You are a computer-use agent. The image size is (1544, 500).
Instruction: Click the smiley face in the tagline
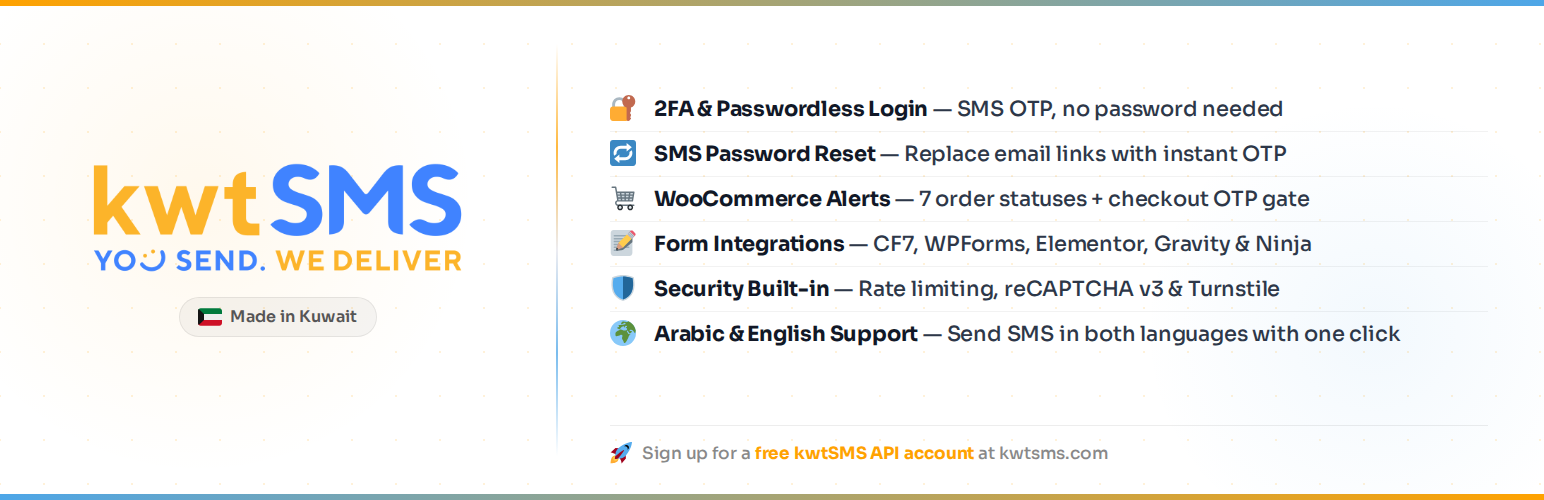tap(151, 261)
